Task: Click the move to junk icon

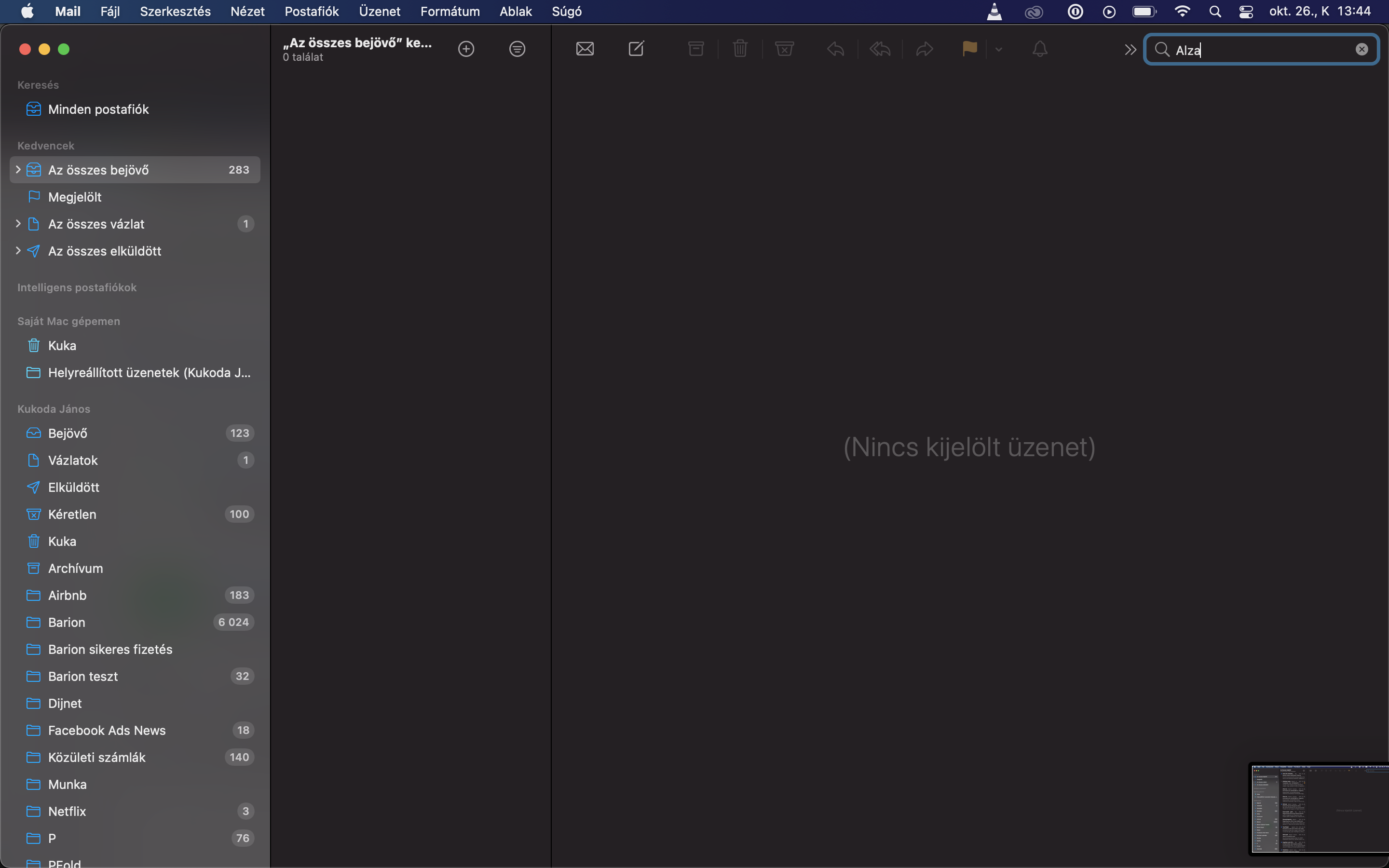Action: (785, 48)
